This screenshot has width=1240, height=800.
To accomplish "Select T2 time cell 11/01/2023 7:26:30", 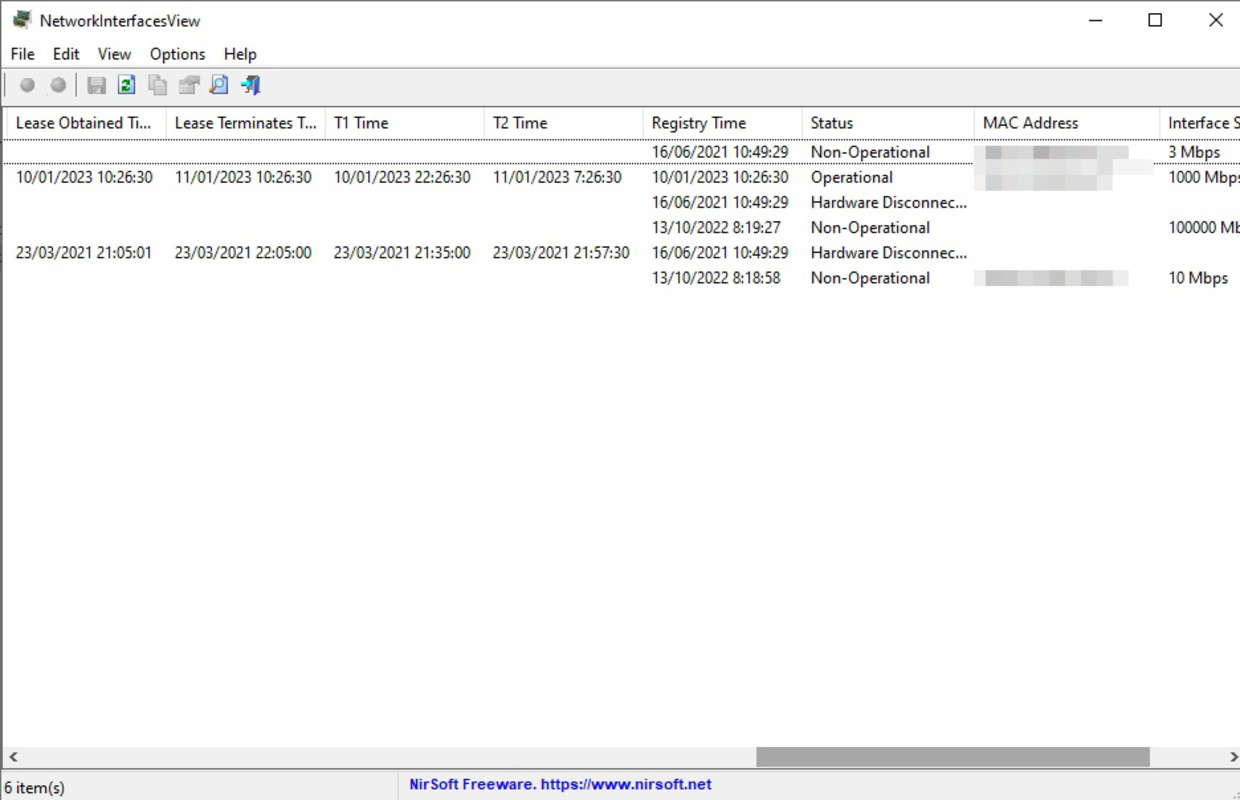I will coord(557,177).
